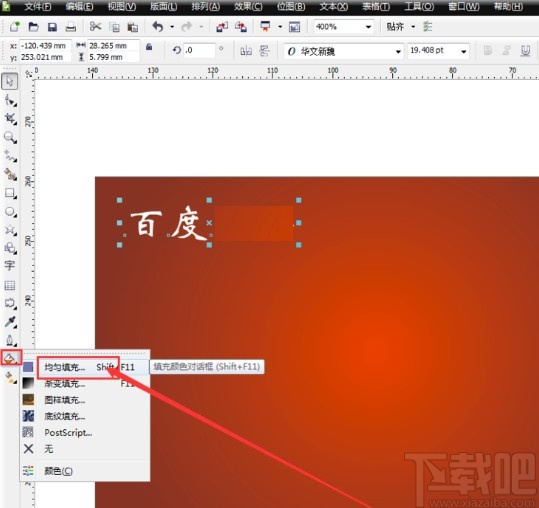The image size is (539, 508).
Task: Click the mirror horizontally icon
Action: 246,51
